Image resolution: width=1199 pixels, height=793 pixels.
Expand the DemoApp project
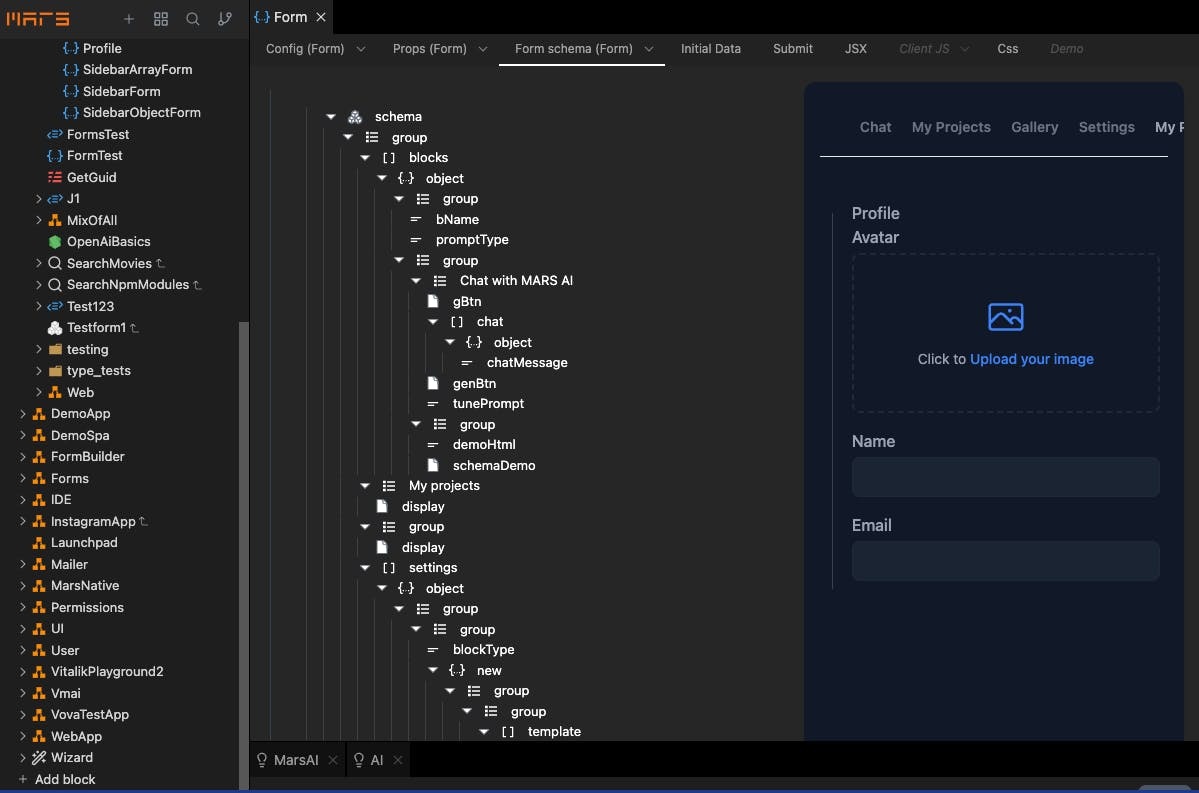[23, 413]
